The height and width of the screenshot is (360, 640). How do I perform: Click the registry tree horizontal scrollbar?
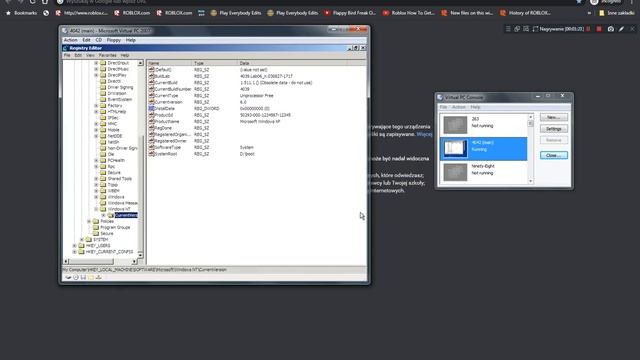click(x=100, y=261)
